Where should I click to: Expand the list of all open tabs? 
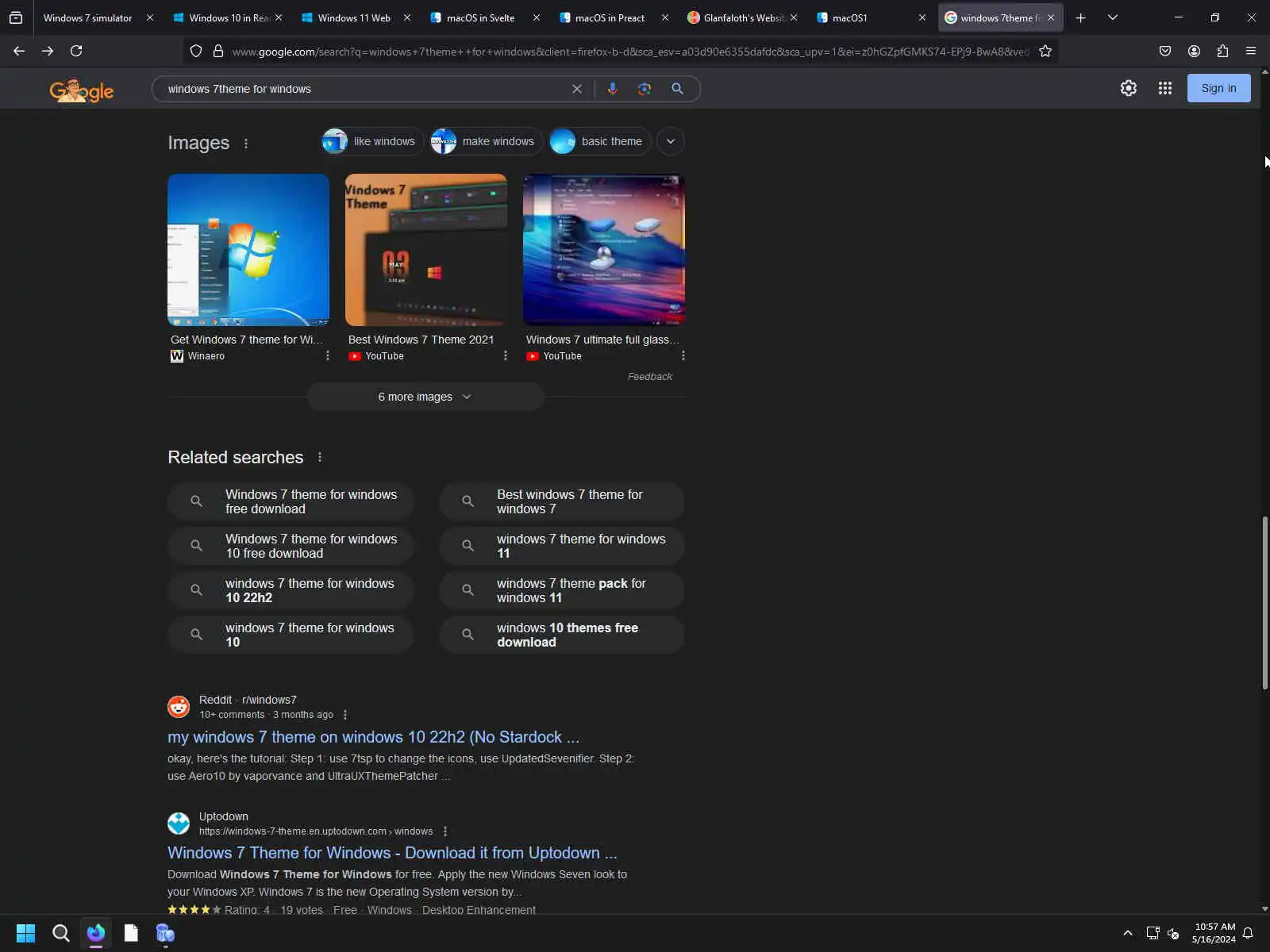[x=1113, y=17]
